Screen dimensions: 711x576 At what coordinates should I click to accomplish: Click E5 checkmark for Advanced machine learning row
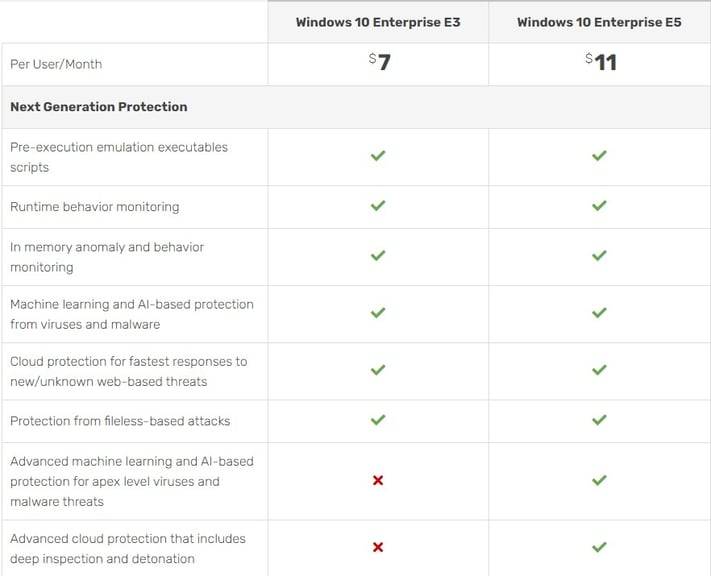click(599, 481)
